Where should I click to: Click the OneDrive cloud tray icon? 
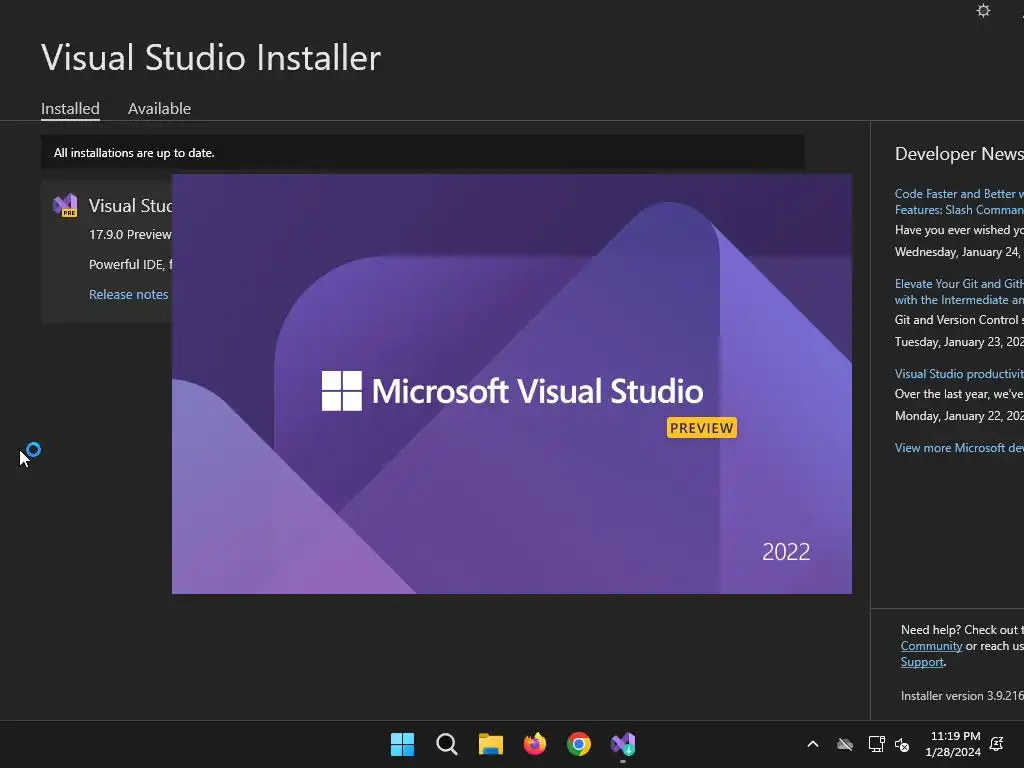[x=845, y=744]
